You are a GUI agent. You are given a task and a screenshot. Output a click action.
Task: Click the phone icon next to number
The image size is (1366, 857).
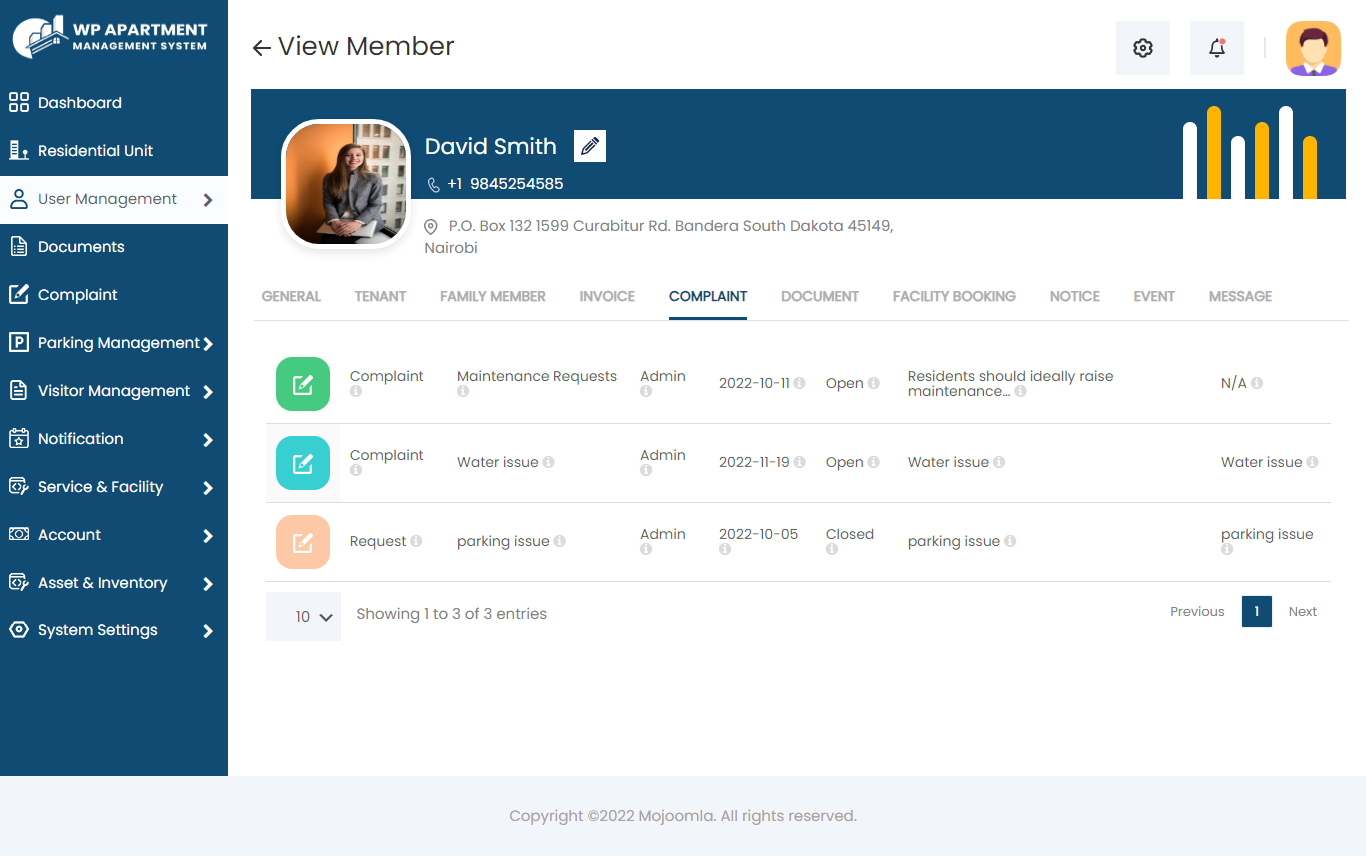coord(433,185)
